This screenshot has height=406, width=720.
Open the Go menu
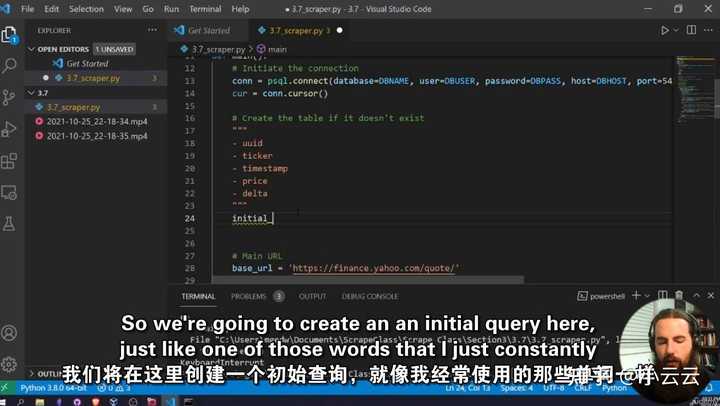(x=148, y=9)
